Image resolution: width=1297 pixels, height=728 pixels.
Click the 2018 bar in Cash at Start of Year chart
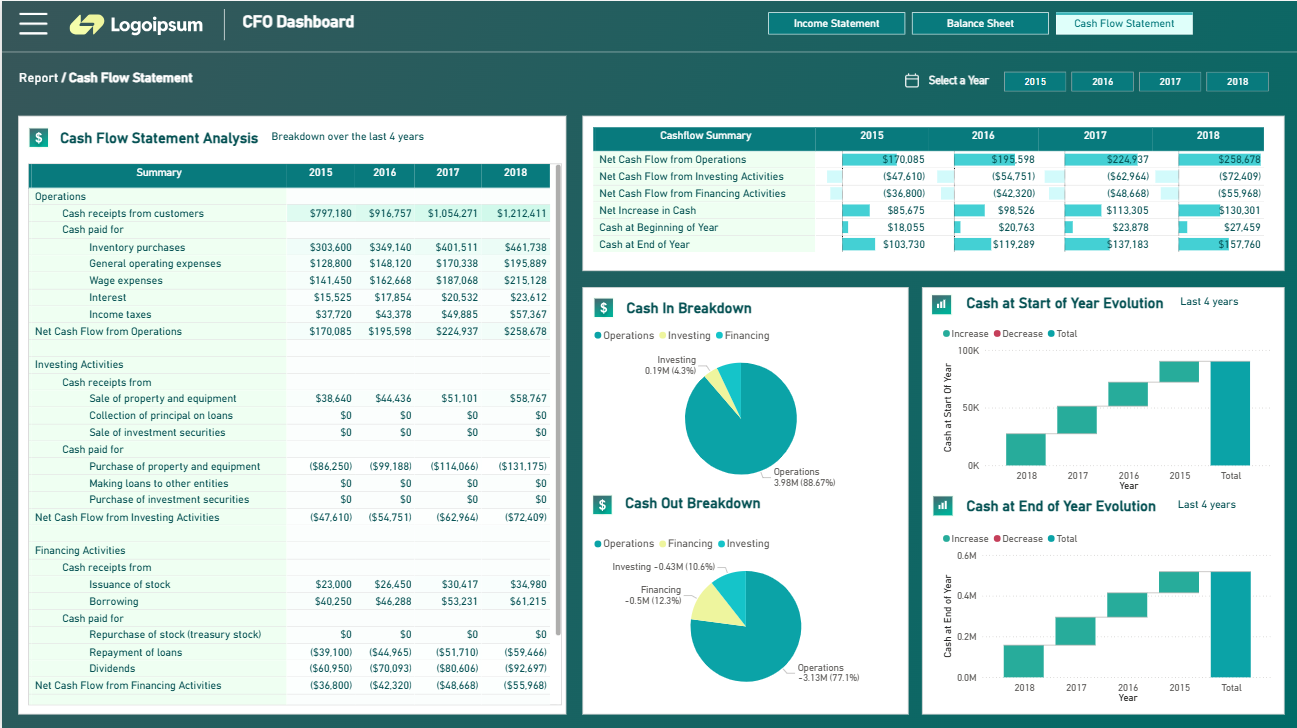click(1026, 449)
